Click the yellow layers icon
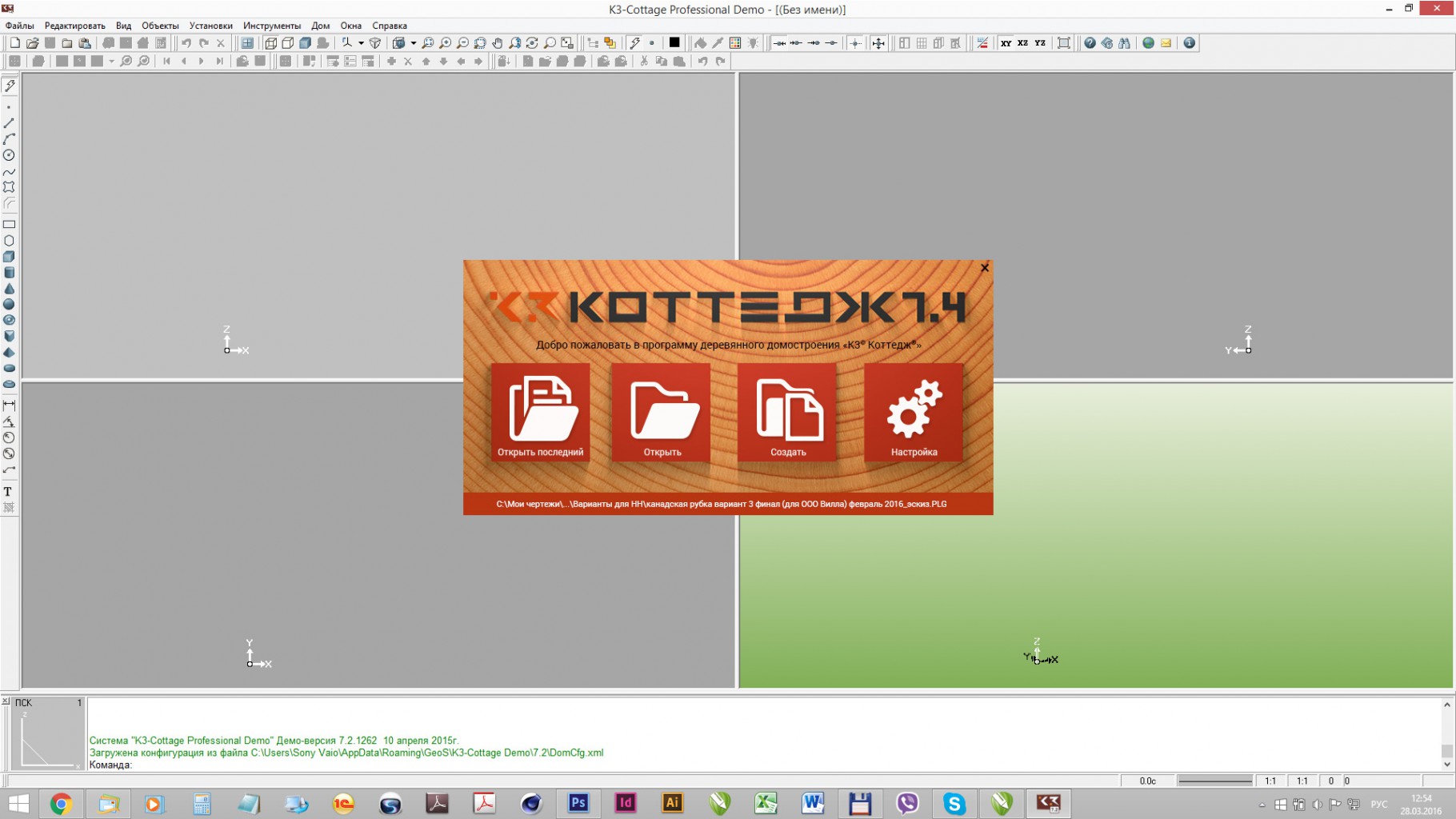This screenshot has width=1456, height=819. pos(610,43)
